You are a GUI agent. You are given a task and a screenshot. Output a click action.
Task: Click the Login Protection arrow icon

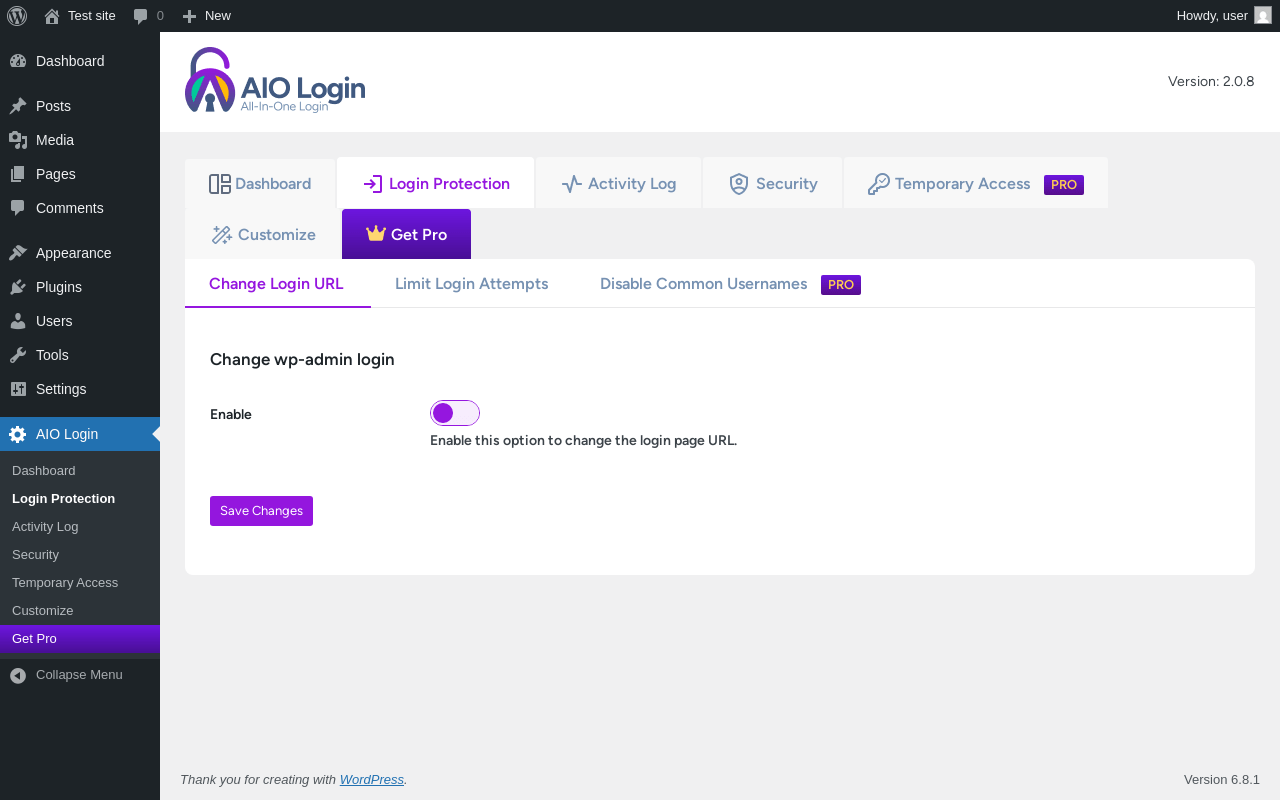[373, 184]
